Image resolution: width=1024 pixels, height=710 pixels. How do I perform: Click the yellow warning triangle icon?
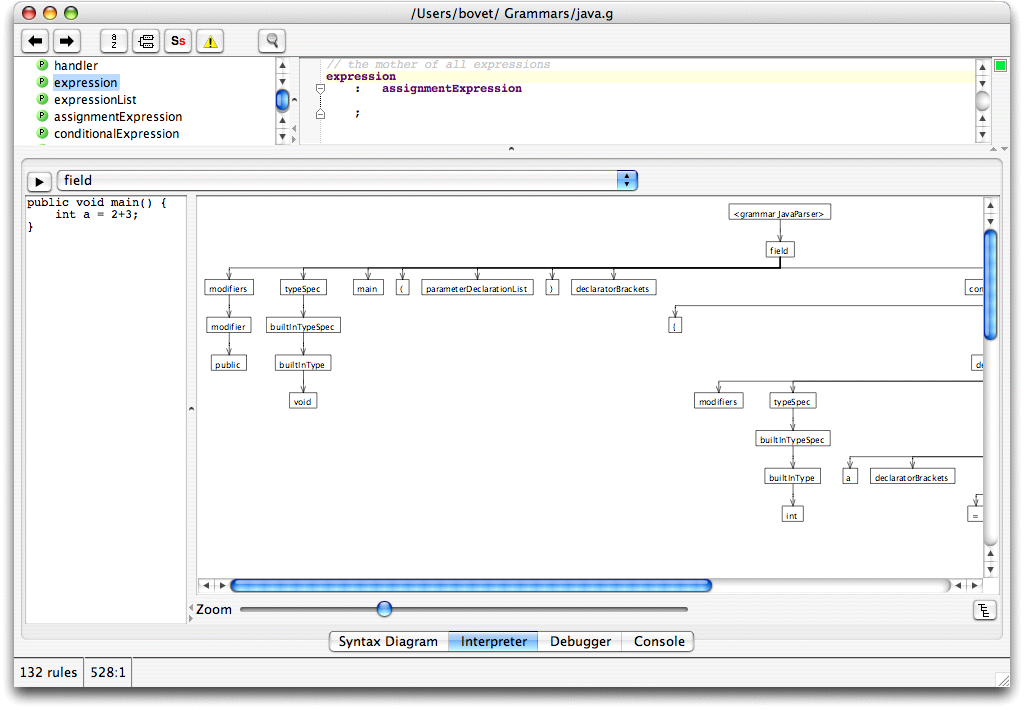210,41
